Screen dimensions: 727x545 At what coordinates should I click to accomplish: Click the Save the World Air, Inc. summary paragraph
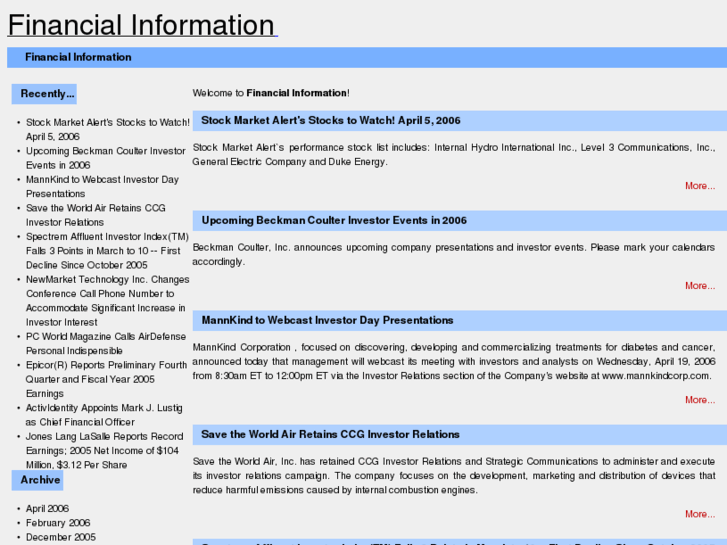pos(454,476)
